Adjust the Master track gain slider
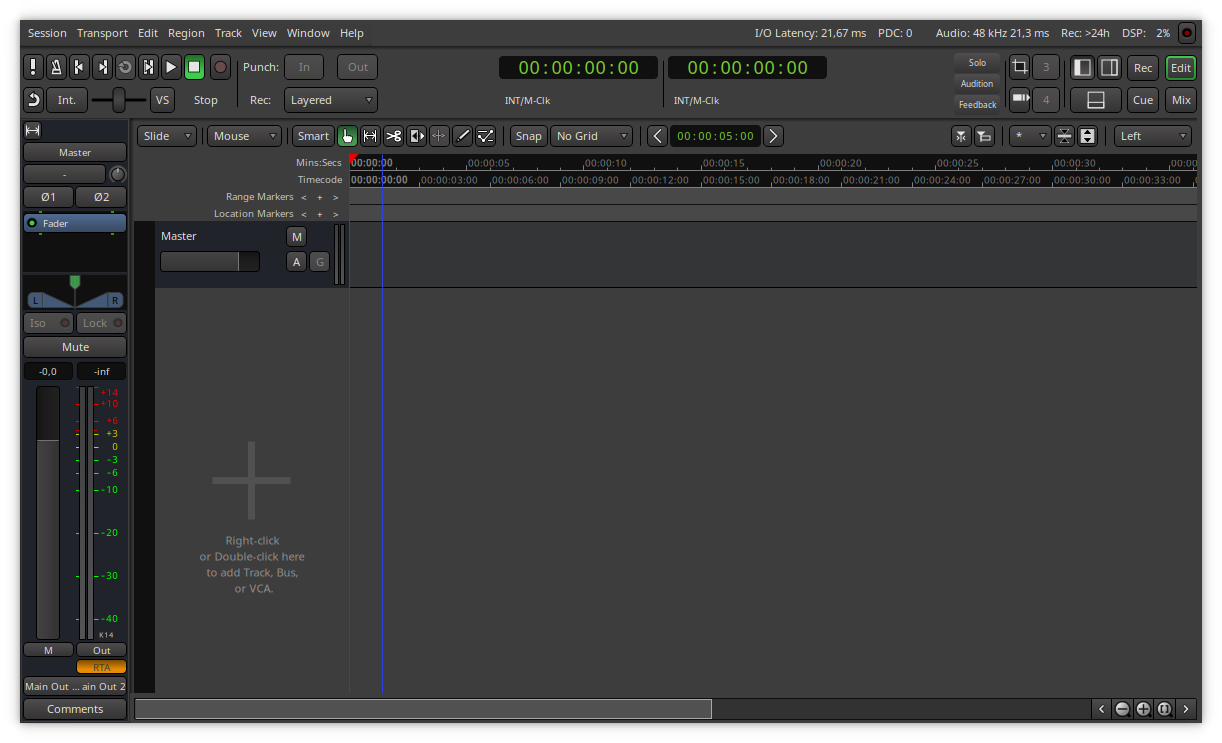 pyautogui.click(x=210, y=262)
